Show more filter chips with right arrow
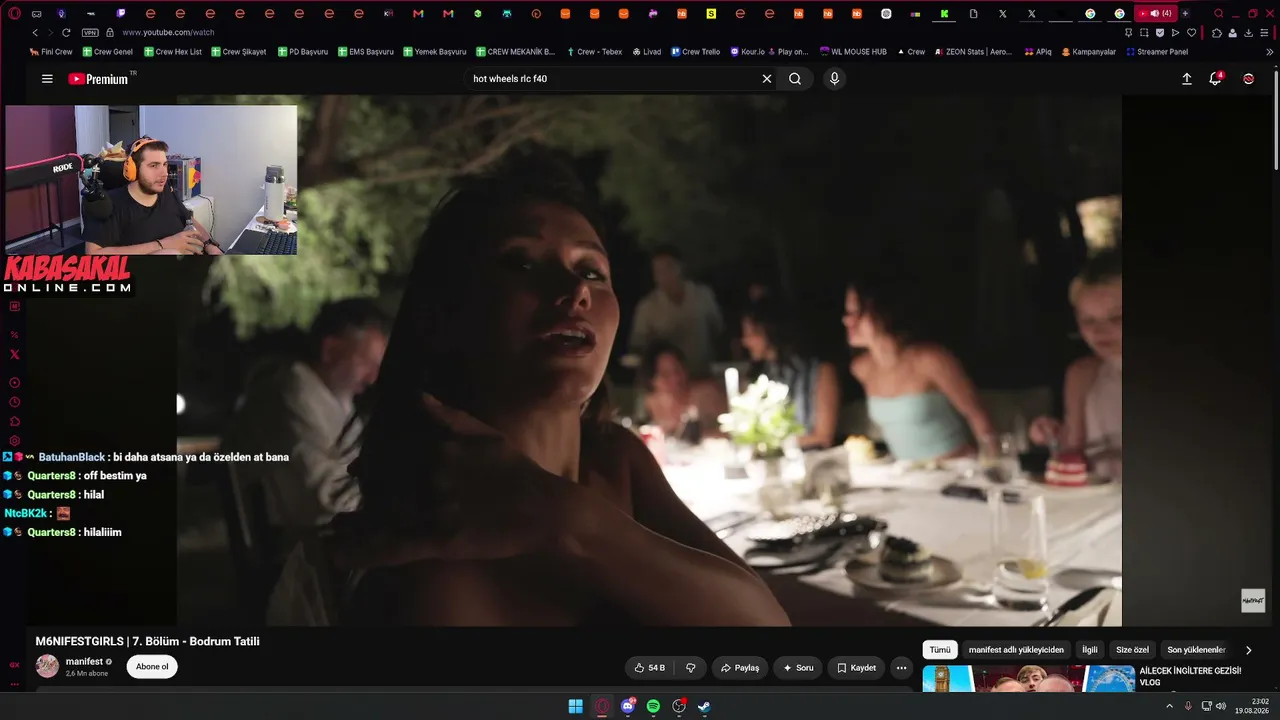This screenshot has width=1280, height=720. pos(1248,650)
